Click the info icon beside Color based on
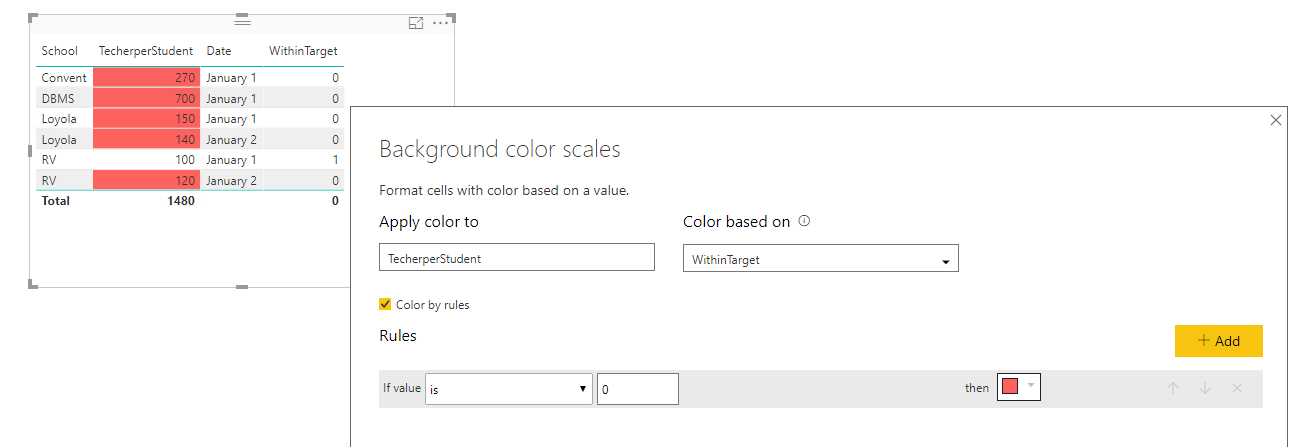1305x447 pixels. [804, 221]
